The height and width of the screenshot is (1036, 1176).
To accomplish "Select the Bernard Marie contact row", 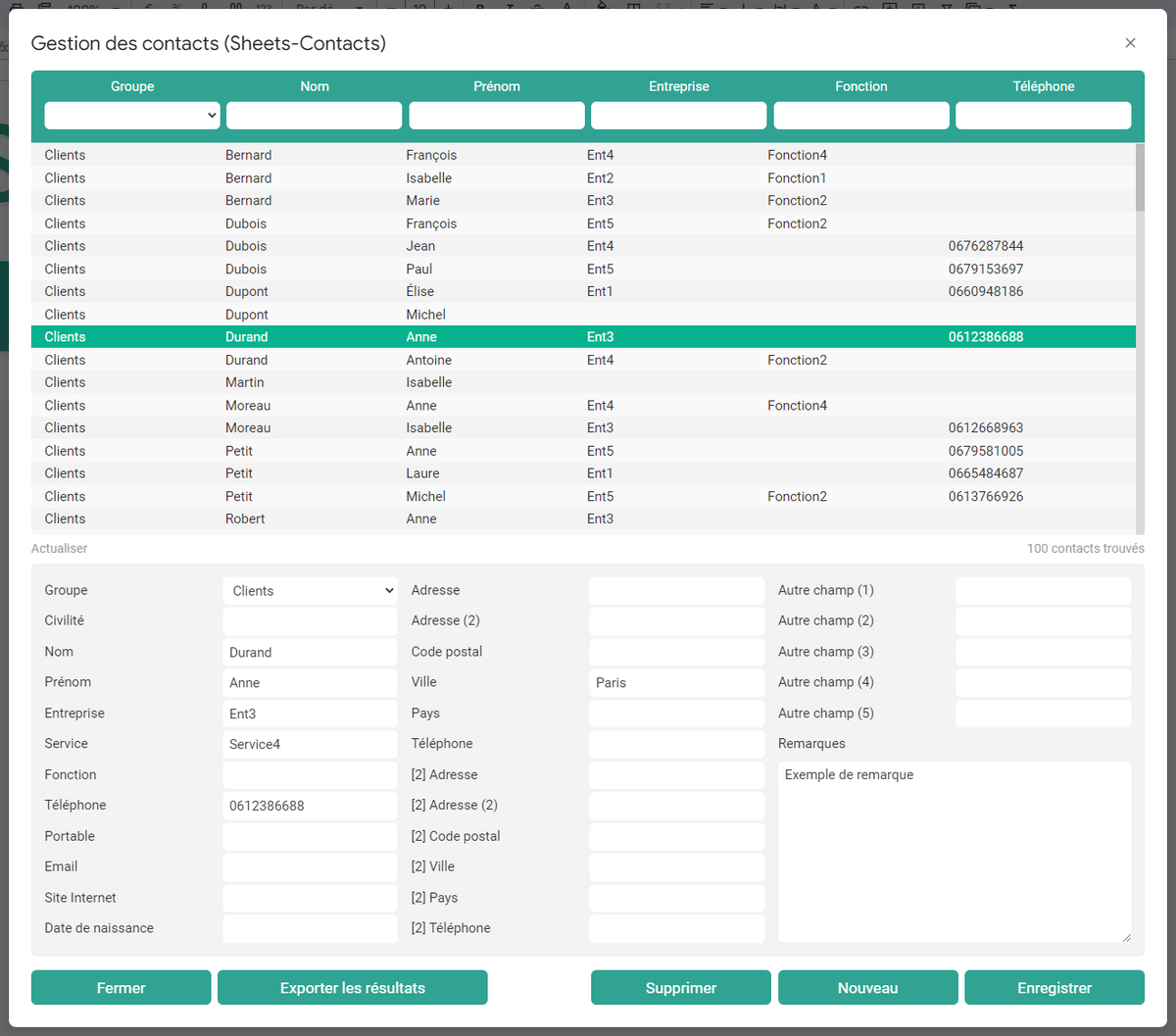I will [583, 200].
